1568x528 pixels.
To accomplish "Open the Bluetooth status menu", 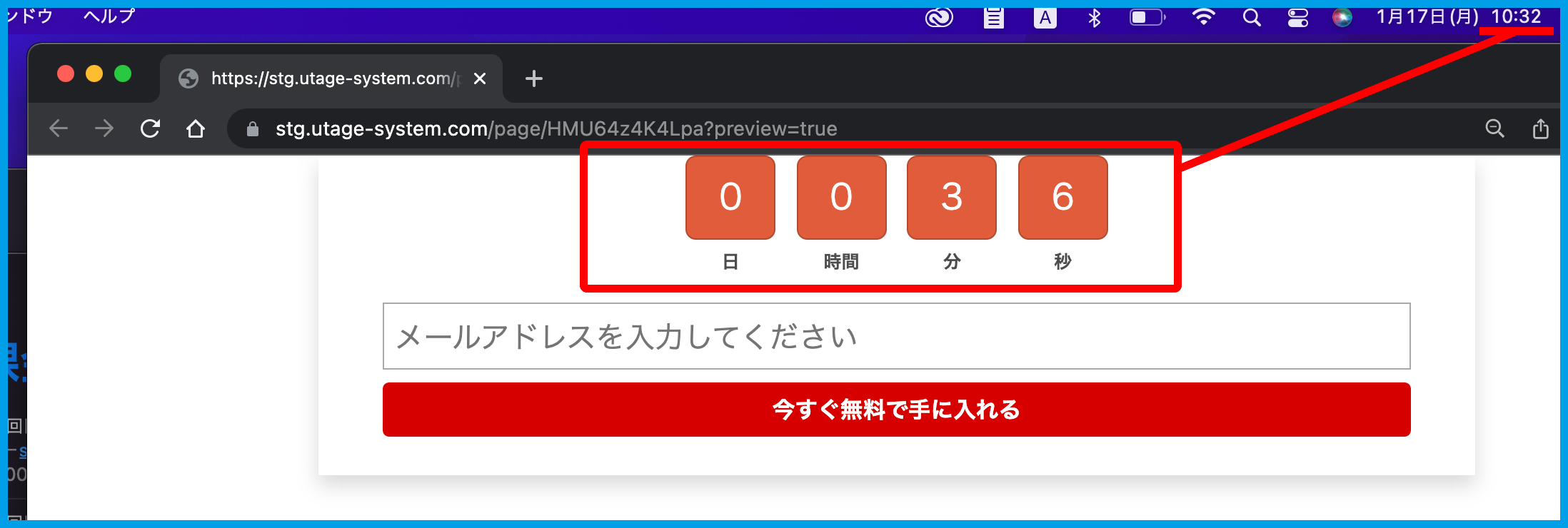I will pyautogui.click(x=1094, y=17).
